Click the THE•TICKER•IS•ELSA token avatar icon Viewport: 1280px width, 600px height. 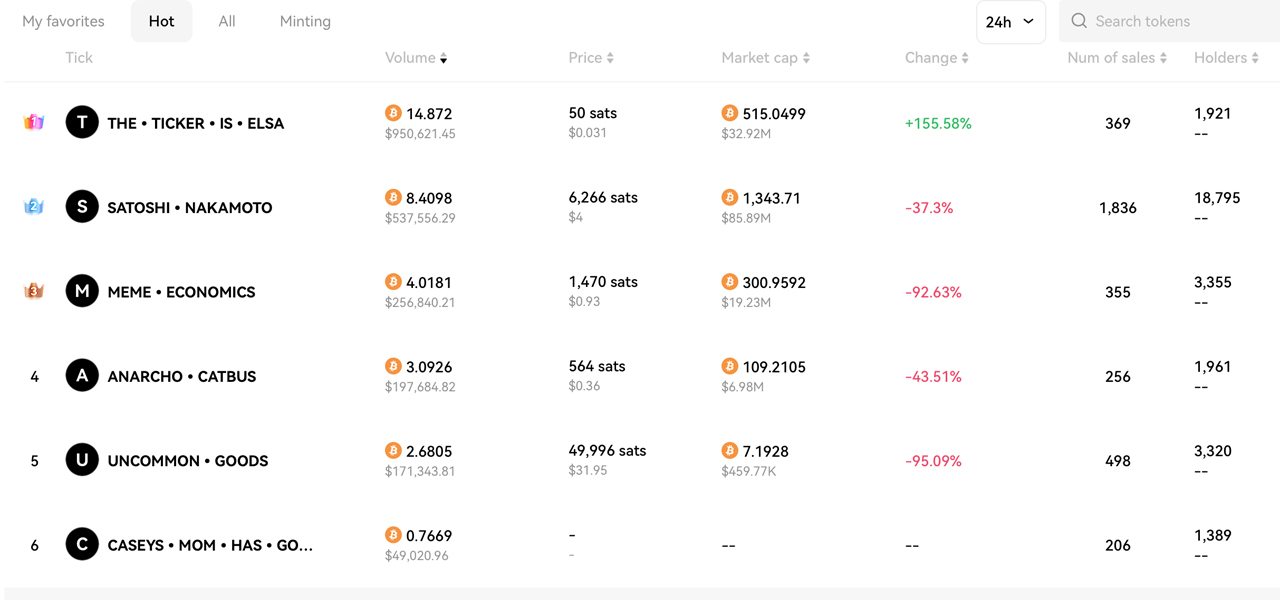click(x=81, y=122)
